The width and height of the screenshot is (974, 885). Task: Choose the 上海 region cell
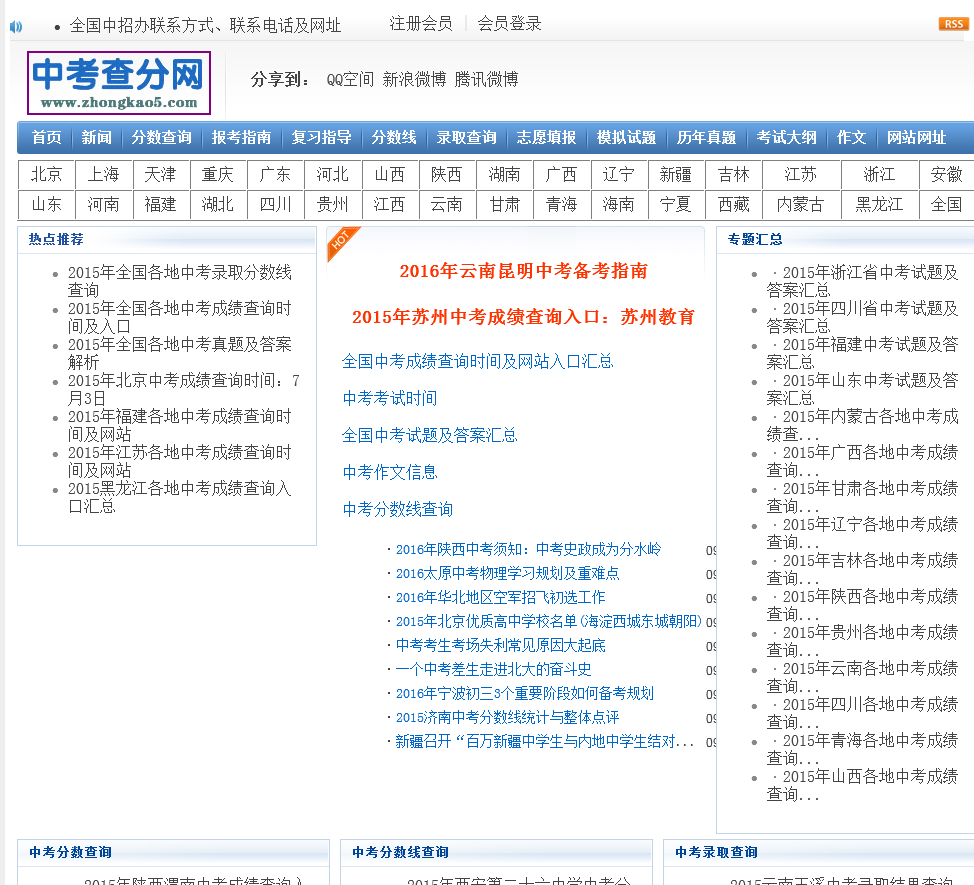point(104,175)
